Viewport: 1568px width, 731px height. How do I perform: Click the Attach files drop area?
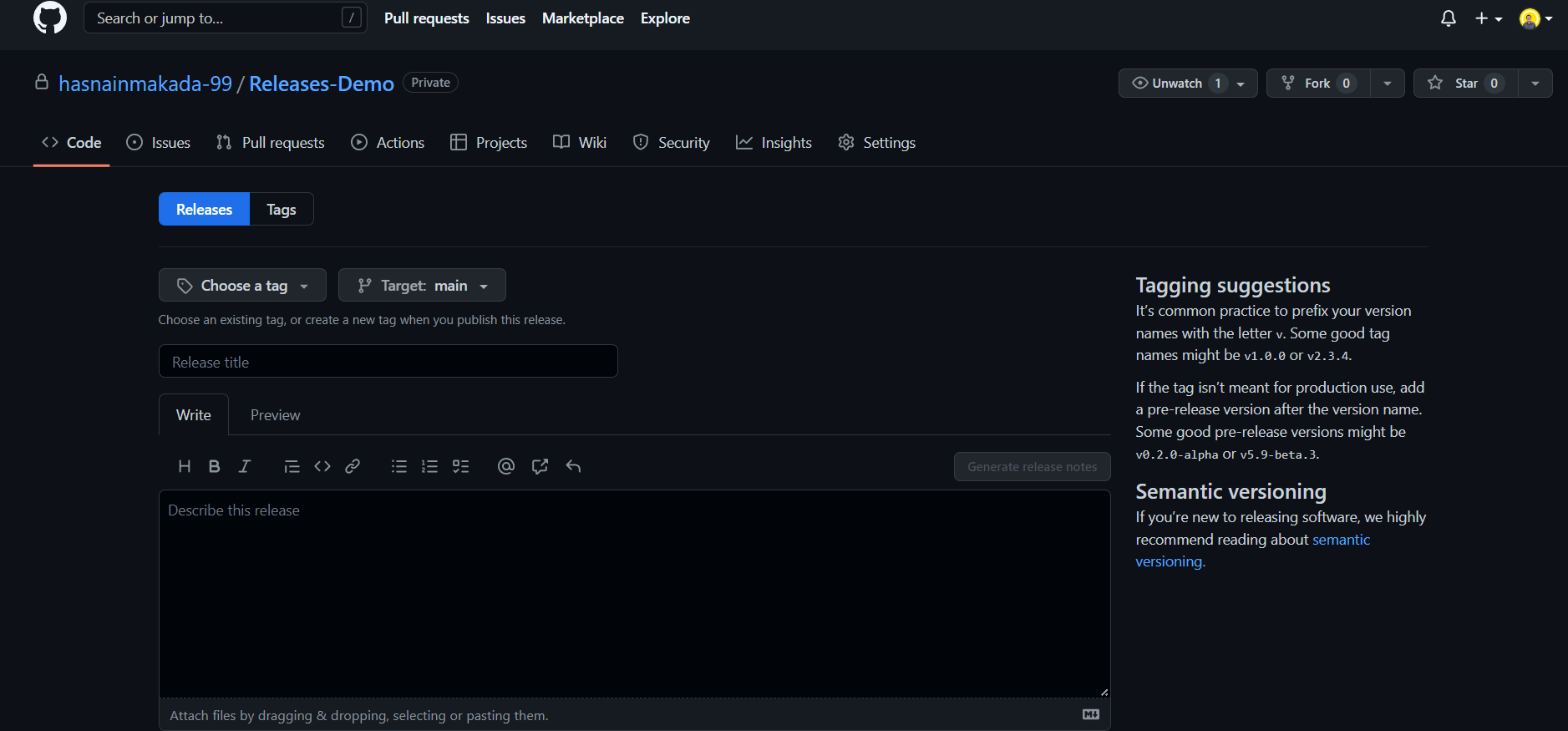[635, 714]
